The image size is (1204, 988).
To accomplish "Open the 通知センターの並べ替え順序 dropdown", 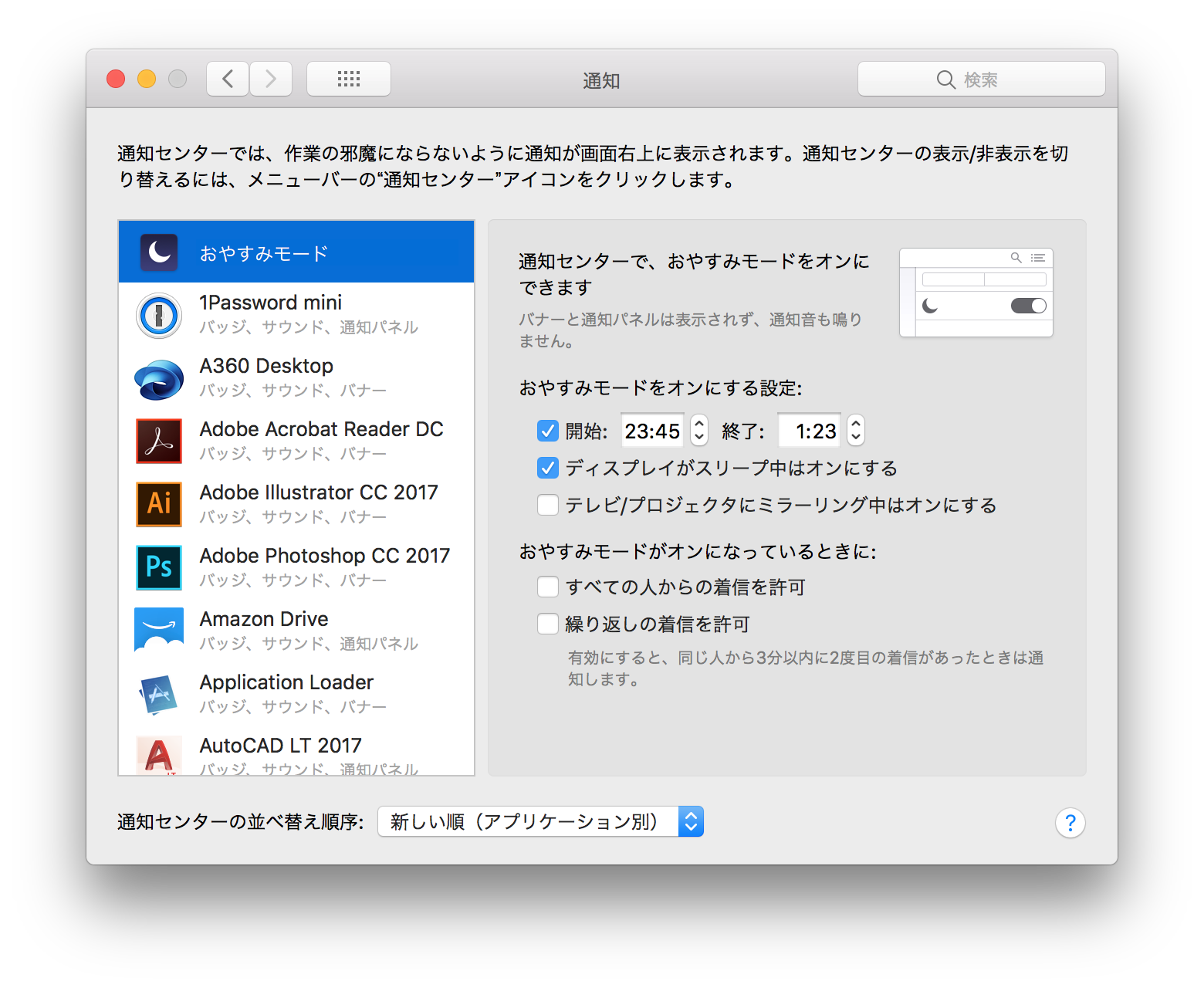I will tap(540, 821).
